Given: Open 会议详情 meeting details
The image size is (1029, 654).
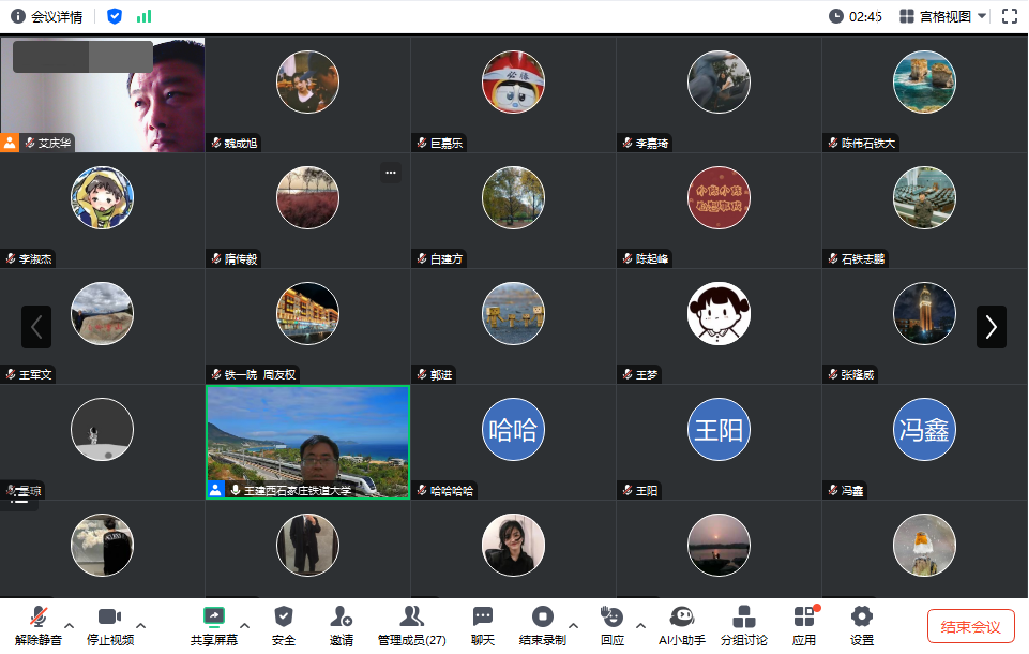Looking at the screenshot, I should coord(47,16).
